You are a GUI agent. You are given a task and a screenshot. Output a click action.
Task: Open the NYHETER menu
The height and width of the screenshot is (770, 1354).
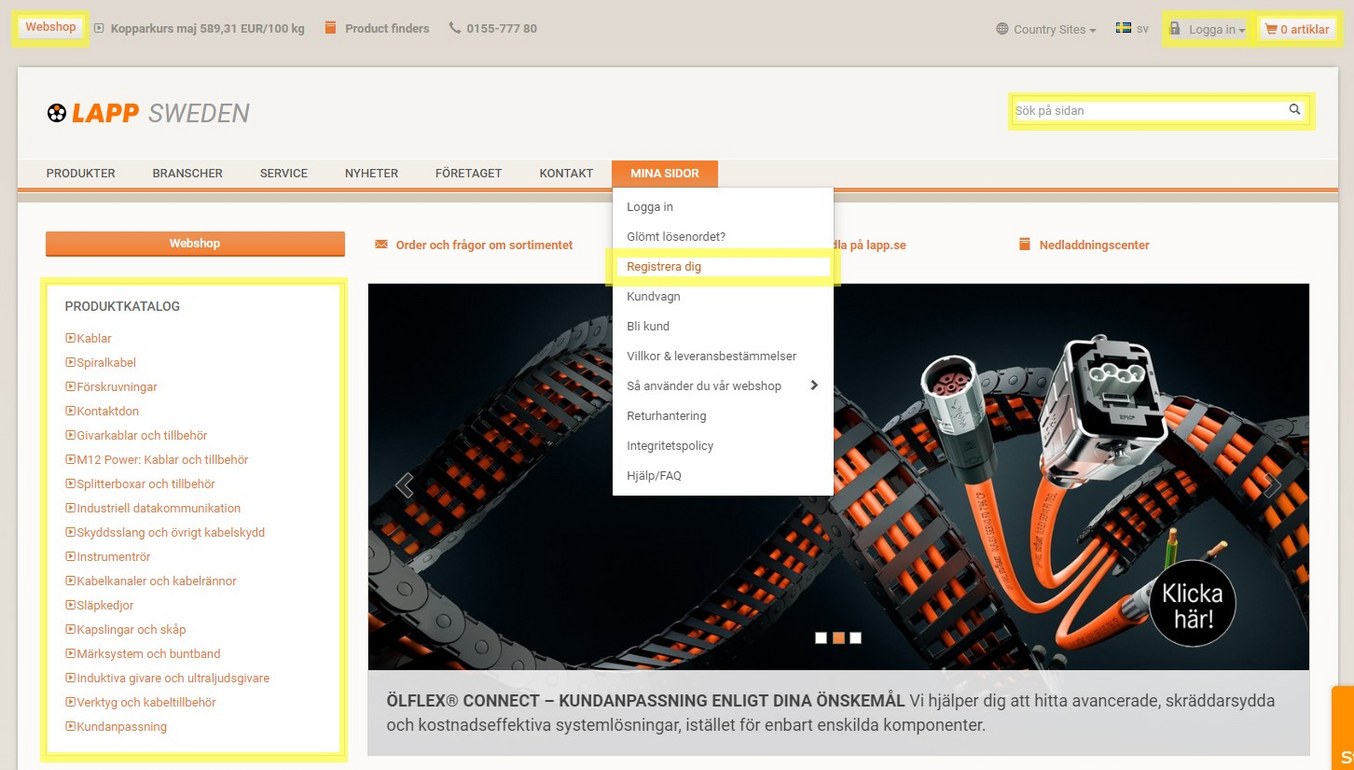(x=372, y=173)
